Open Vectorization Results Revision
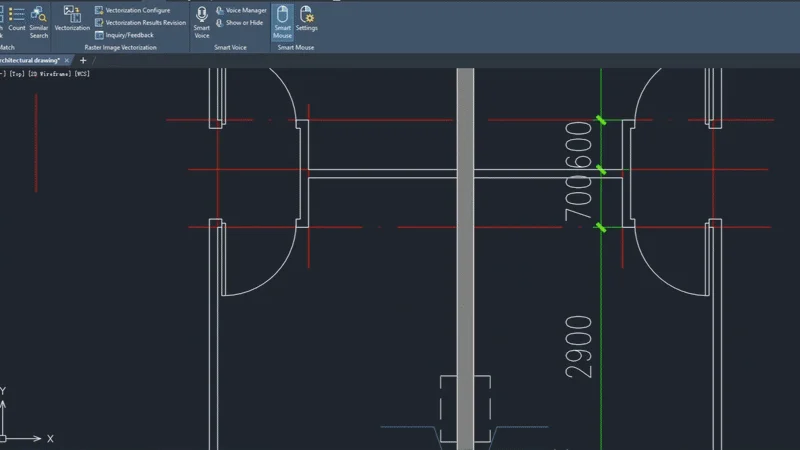Viewport: 800px width, 450px height. pos(145,22)
